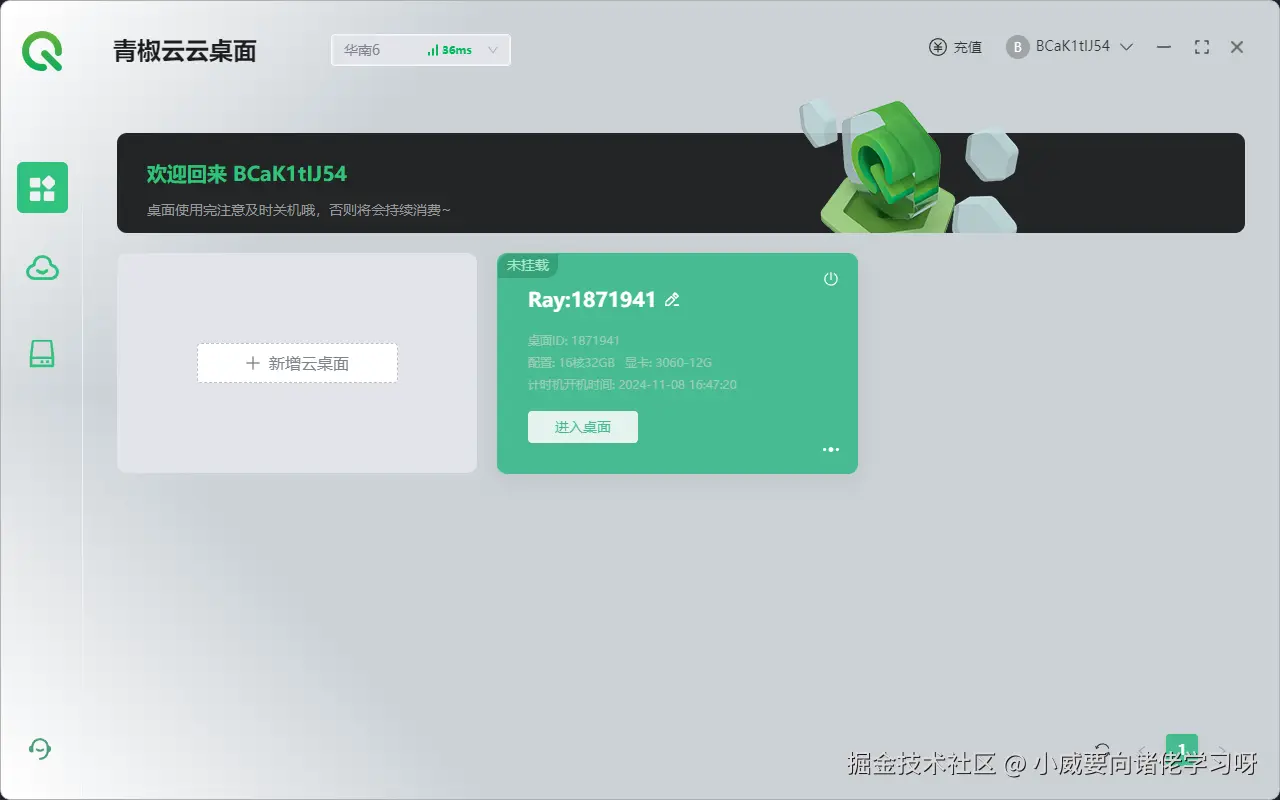Viewport: 1280px width, 800px height.
Task: Click the ¥ recharge icon in top bar
Action: click(x=936, y=46)
